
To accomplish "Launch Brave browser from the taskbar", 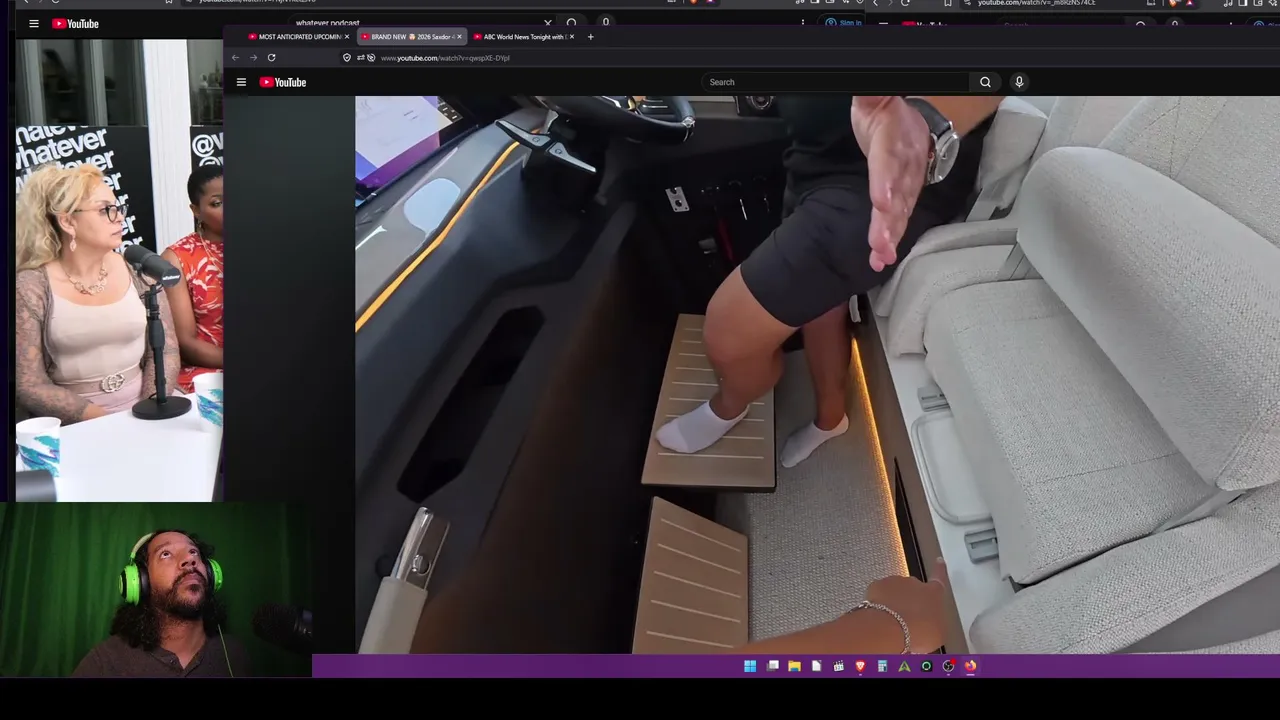I will (860, 666).
